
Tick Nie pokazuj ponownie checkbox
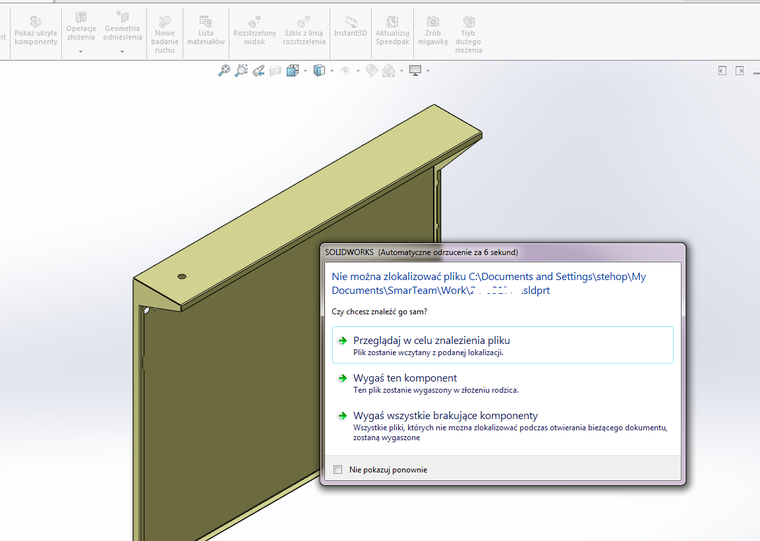[x=338, y=469]
